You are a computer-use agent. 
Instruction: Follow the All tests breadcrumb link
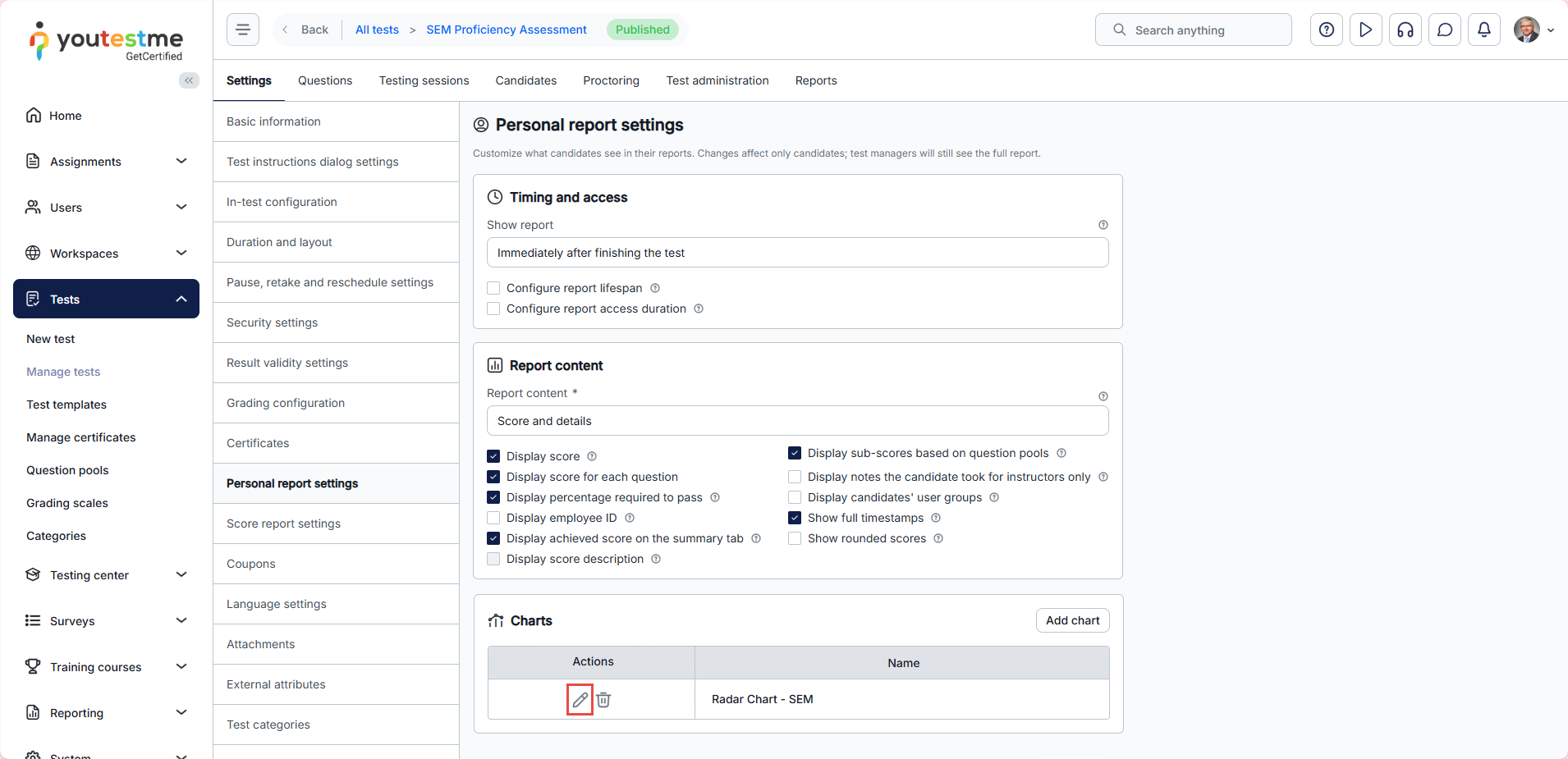[377, 30]
